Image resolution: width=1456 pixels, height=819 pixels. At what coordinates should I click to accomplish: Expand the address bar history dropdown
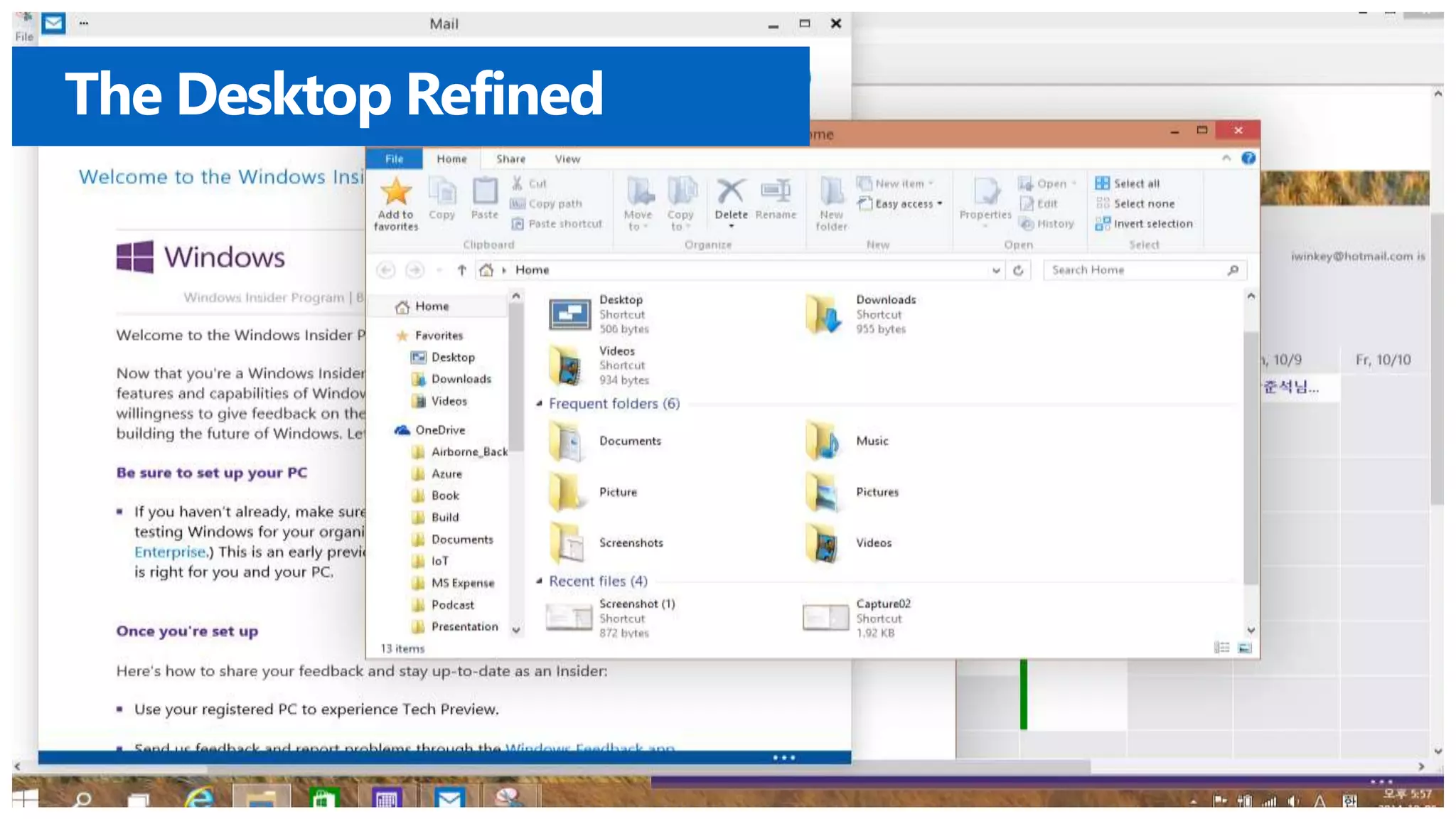coord(996,270)
